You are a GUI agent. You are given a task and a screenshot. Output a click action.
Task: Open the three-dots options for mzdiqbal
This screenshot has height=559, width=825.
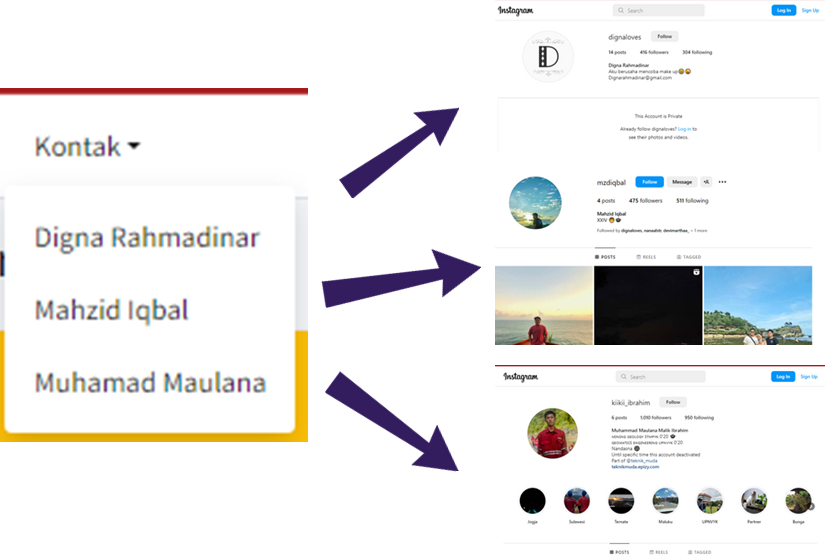click(722, 182)
